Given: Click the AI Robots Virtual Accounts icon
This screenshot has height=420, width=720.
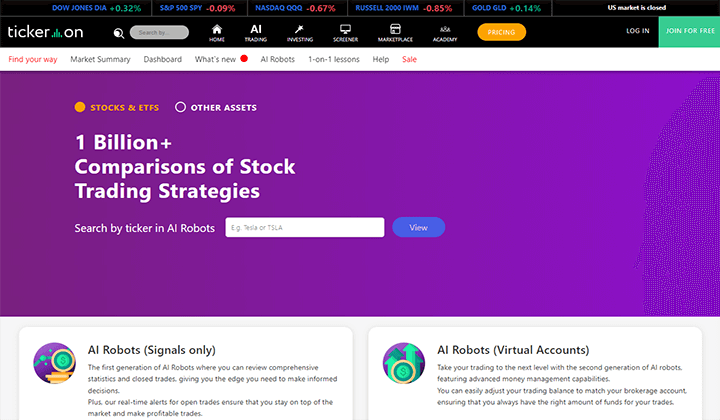Looking at the screenshot, I should (404, 363).
